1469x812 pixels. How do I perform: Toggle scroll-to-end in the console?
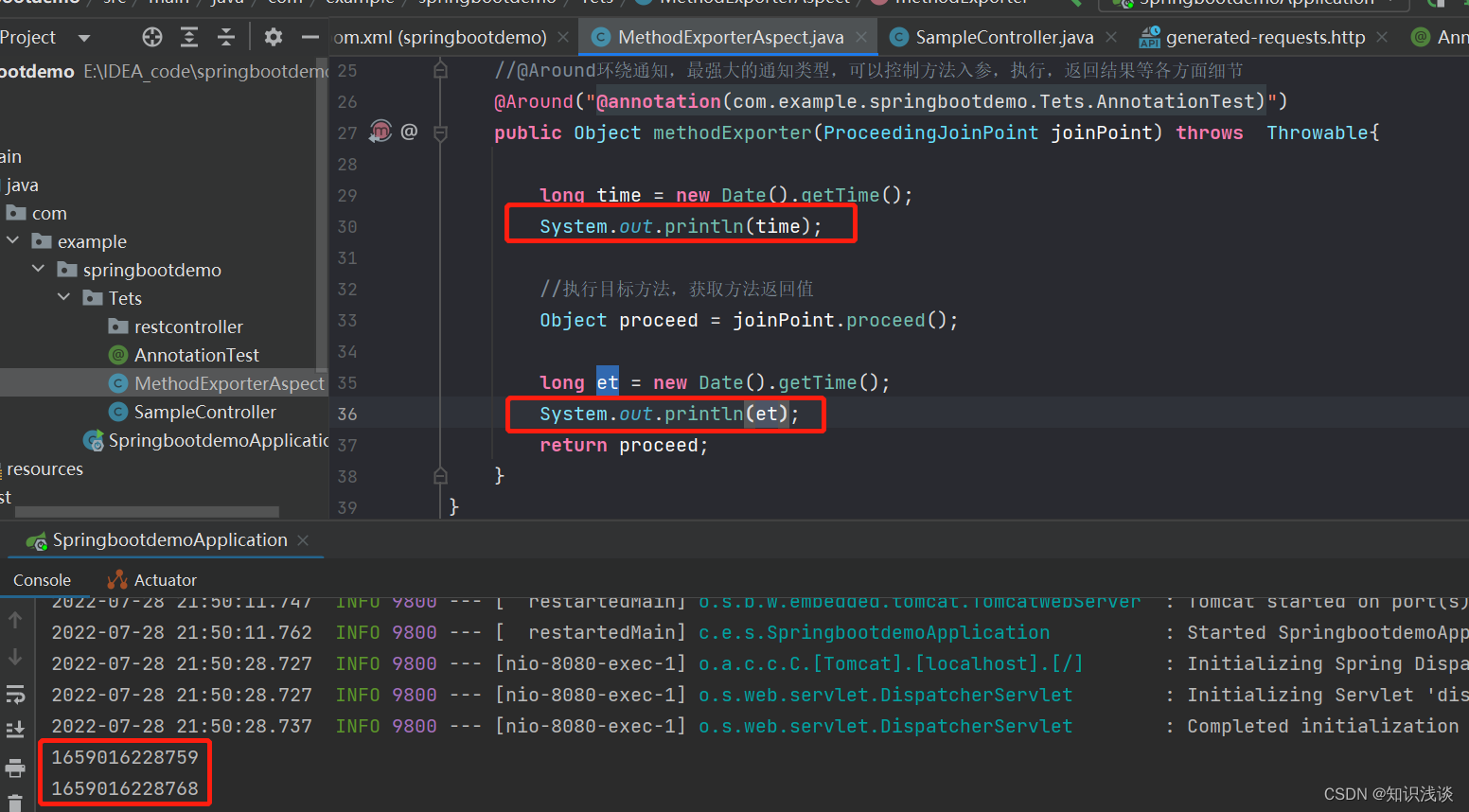pyautogui.click(x=15, y=730)
